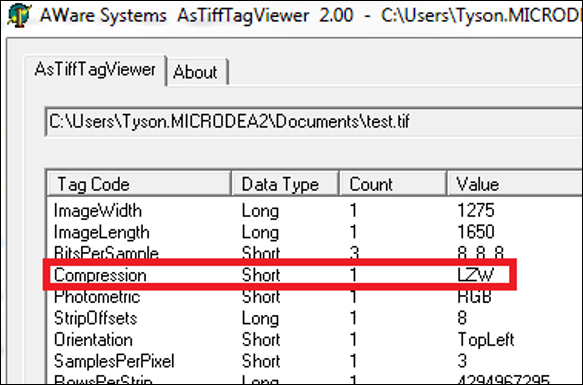This screenshot has height=385, width=583.
Task: Click the value 8 of StripOffsets
Action: pyautogui.click(x=462, y=318)
